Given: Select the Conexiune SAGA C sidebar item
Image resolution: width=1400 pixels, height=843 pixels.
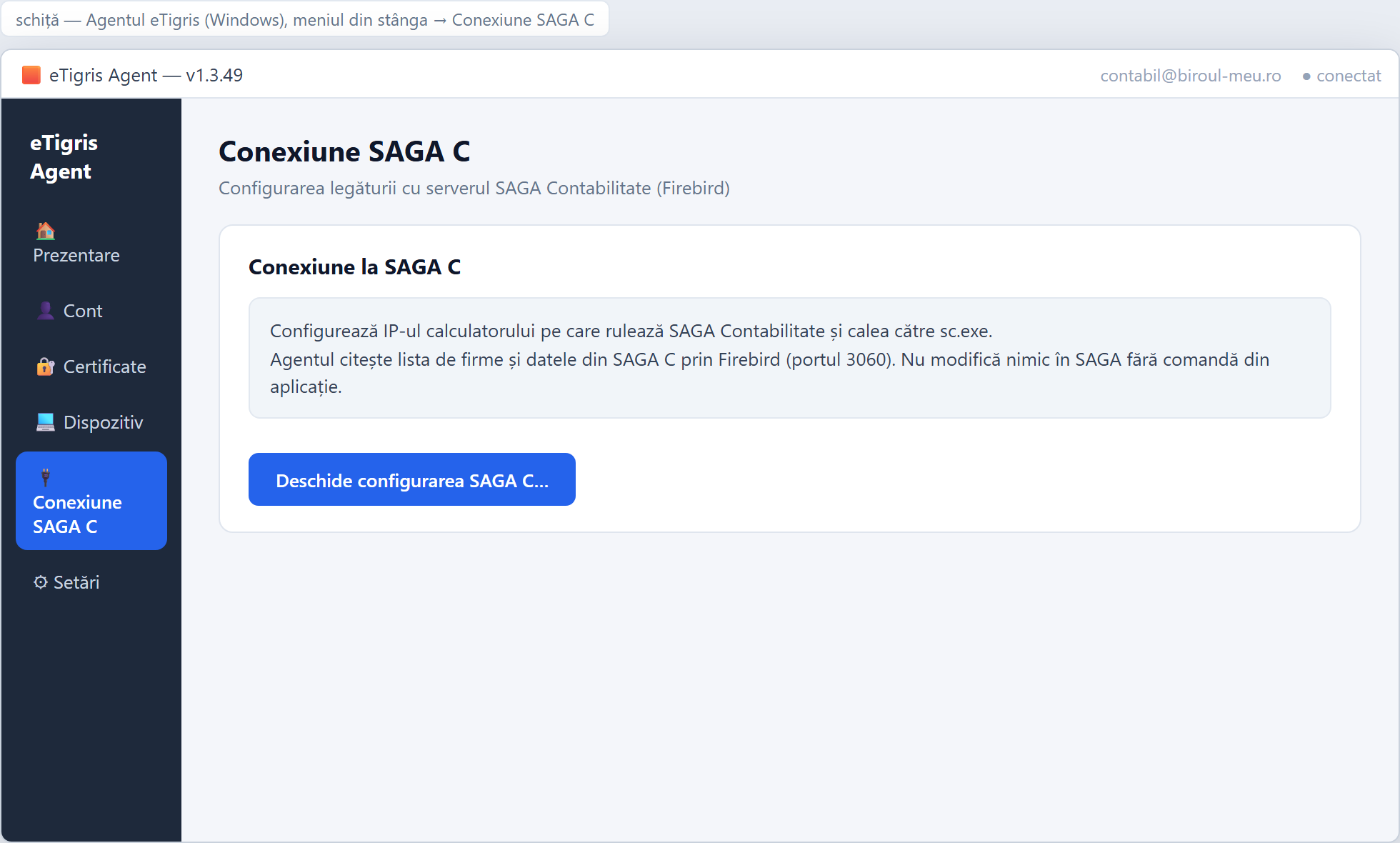Looking at the screenshot, I should click(91, 501).
